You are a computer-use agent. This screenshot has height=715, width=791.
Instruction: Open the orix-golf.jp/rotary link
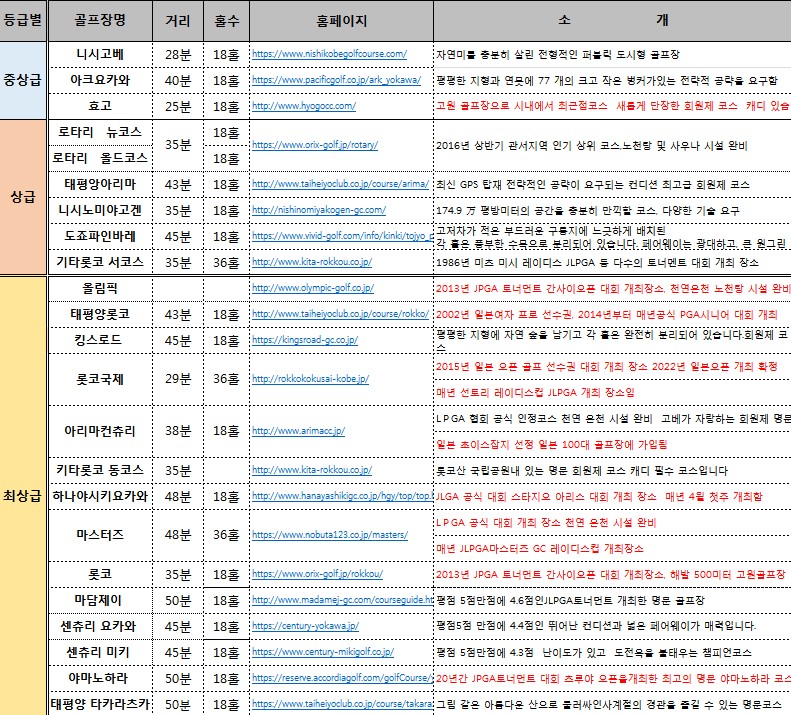[315, 145]
